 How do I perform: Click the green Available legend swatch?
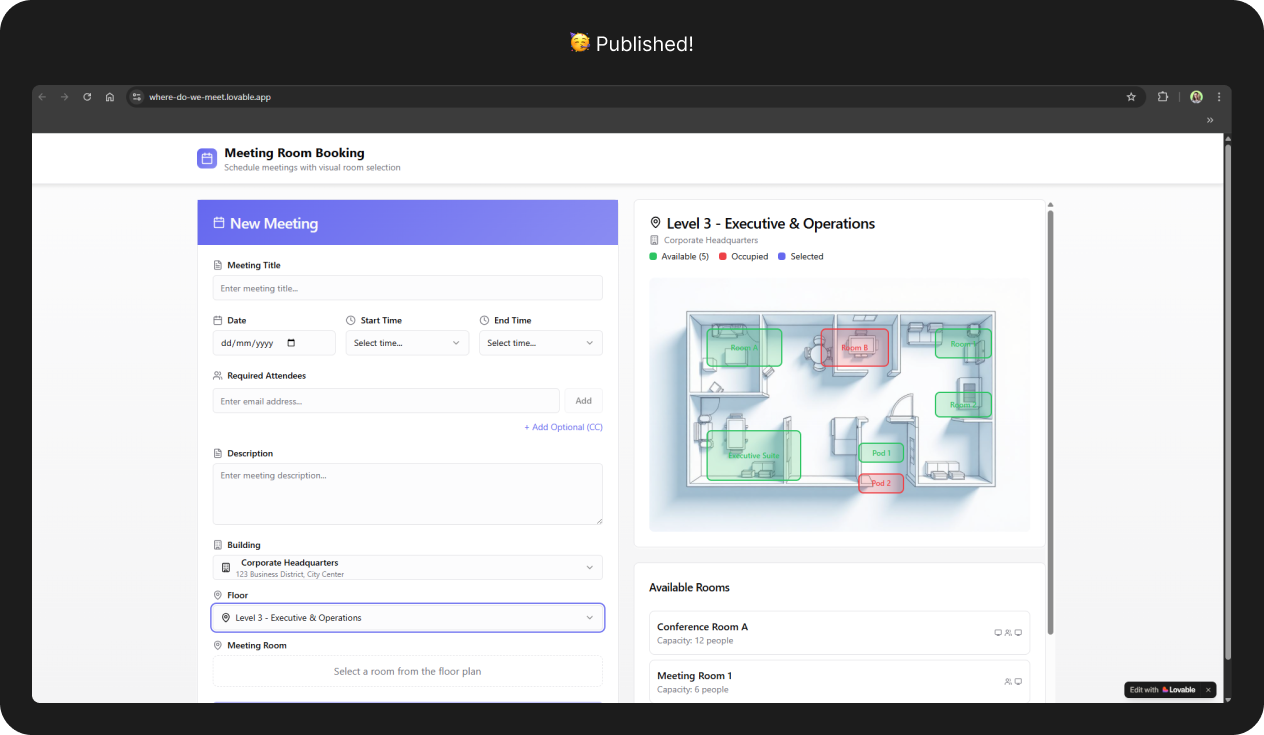coord(653,256)
